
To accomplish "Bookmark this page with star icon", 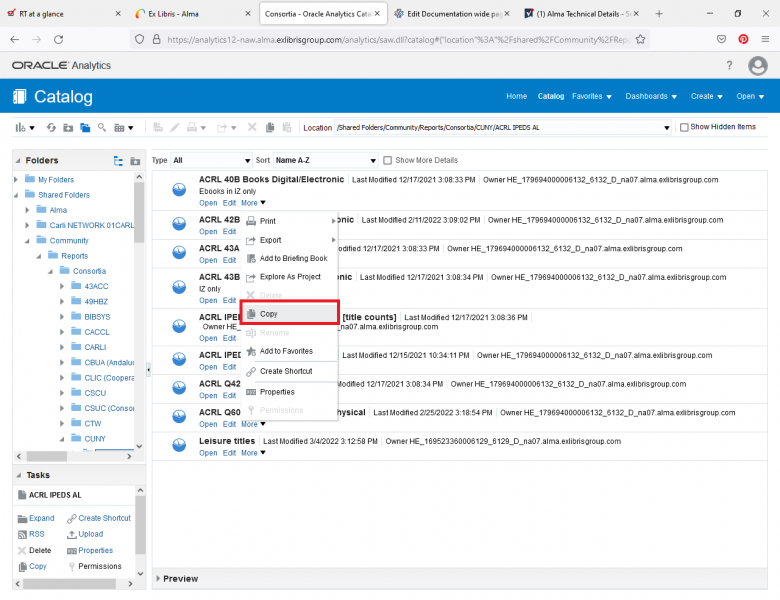I will point(640,39).
